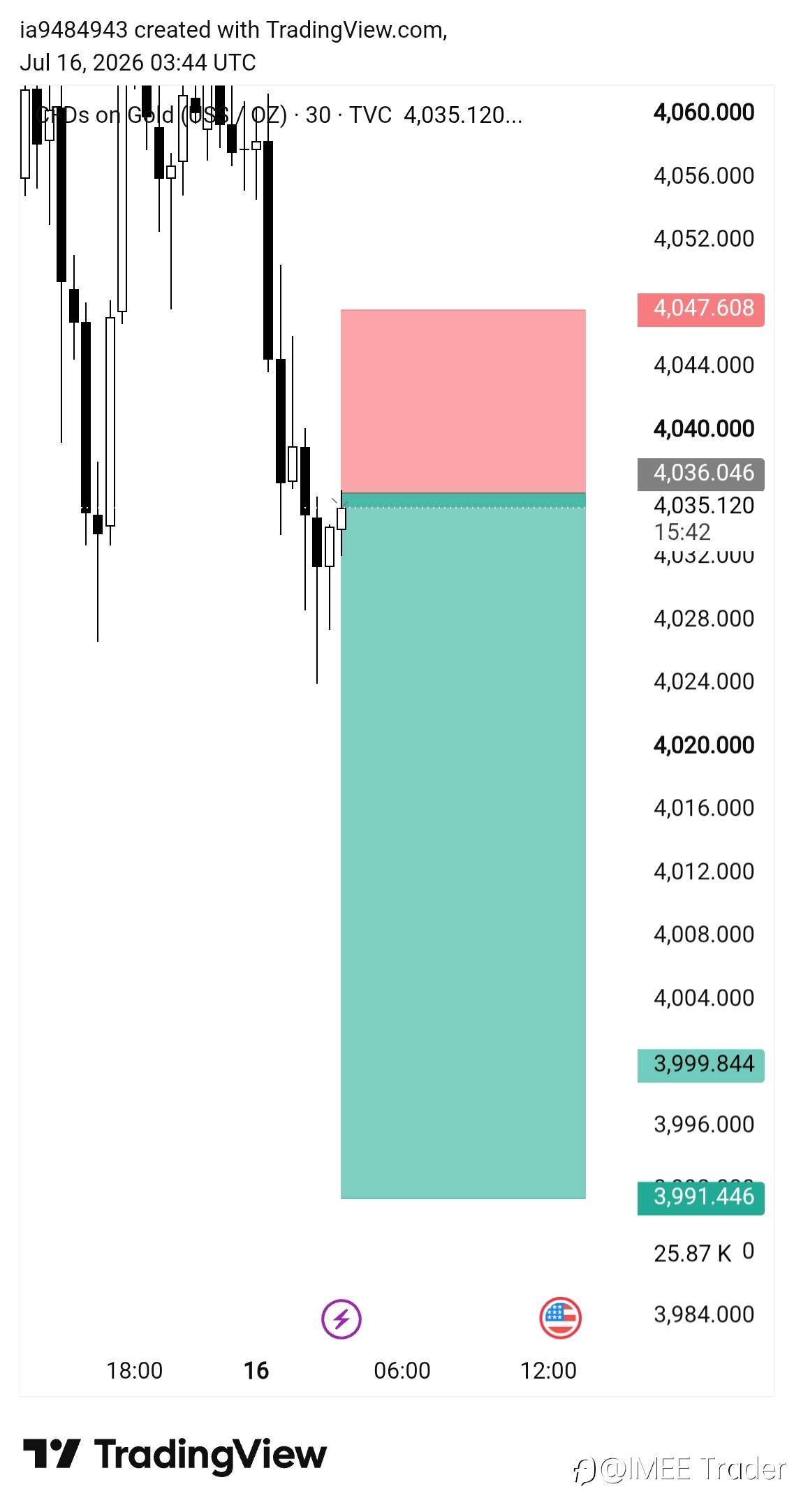Click the 4,060.000 price scale label
Viewport: 794px width, 1512px height.
[704, 112]
